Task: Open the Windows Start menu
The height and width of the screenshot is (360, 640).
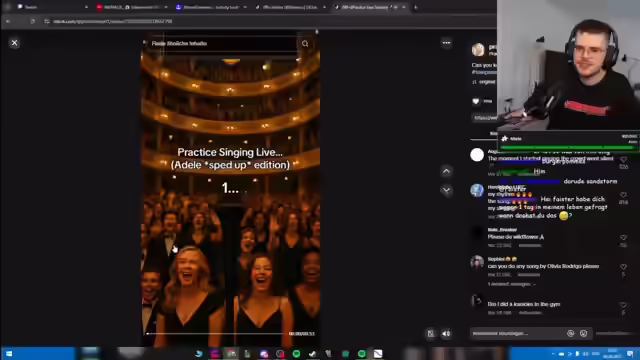Action: tap(9, 353)
